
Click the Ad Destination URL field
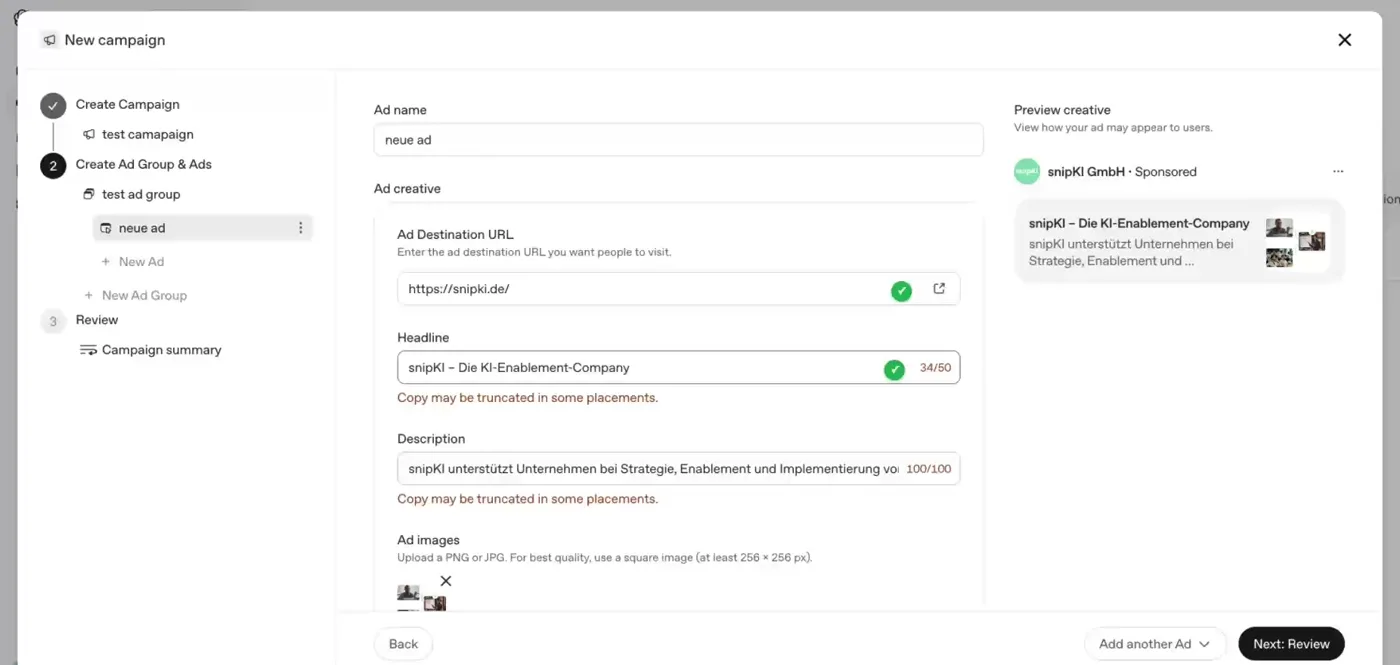point(678,289)
